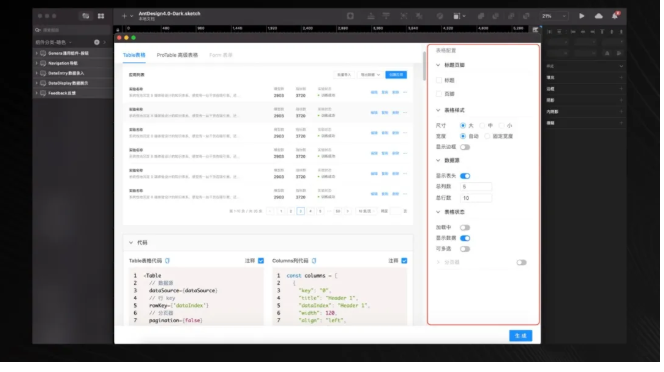Screen dimensions: 664x372
Task: Select the 小 size radio button
Action: click(501, 126)
